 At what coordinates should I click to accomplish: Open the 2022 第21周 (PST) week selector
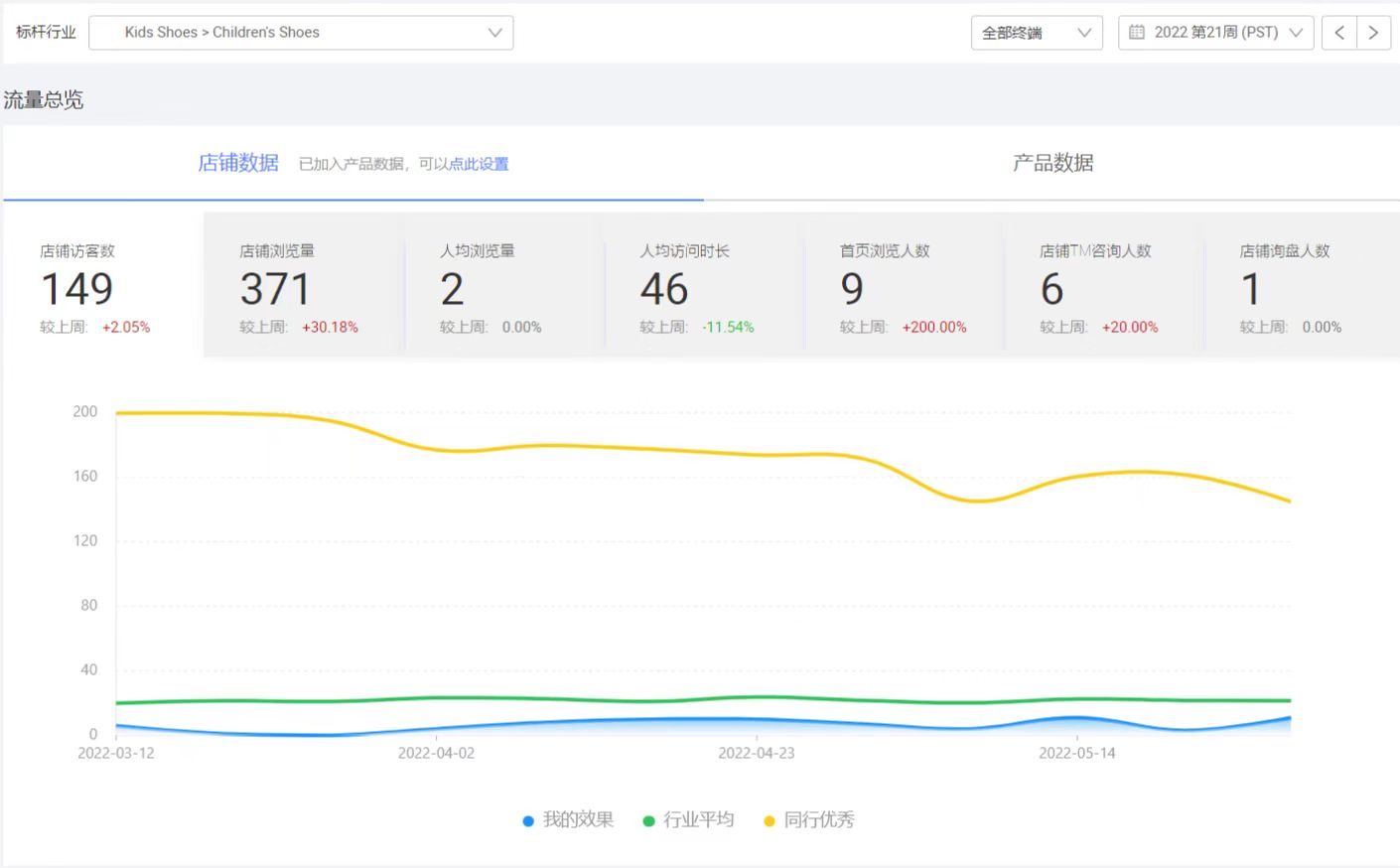tap(1216, 33)
